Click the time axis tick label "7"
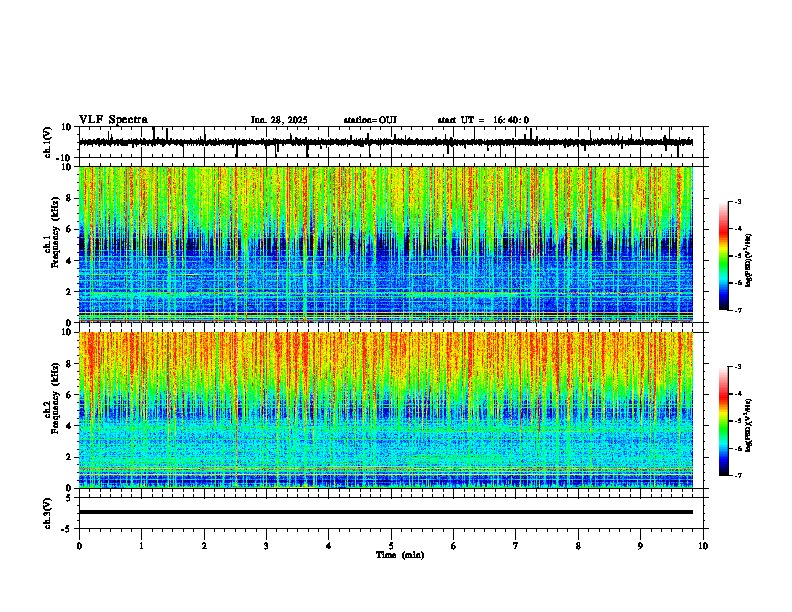 pyautogui.click(x=516, y=546)
